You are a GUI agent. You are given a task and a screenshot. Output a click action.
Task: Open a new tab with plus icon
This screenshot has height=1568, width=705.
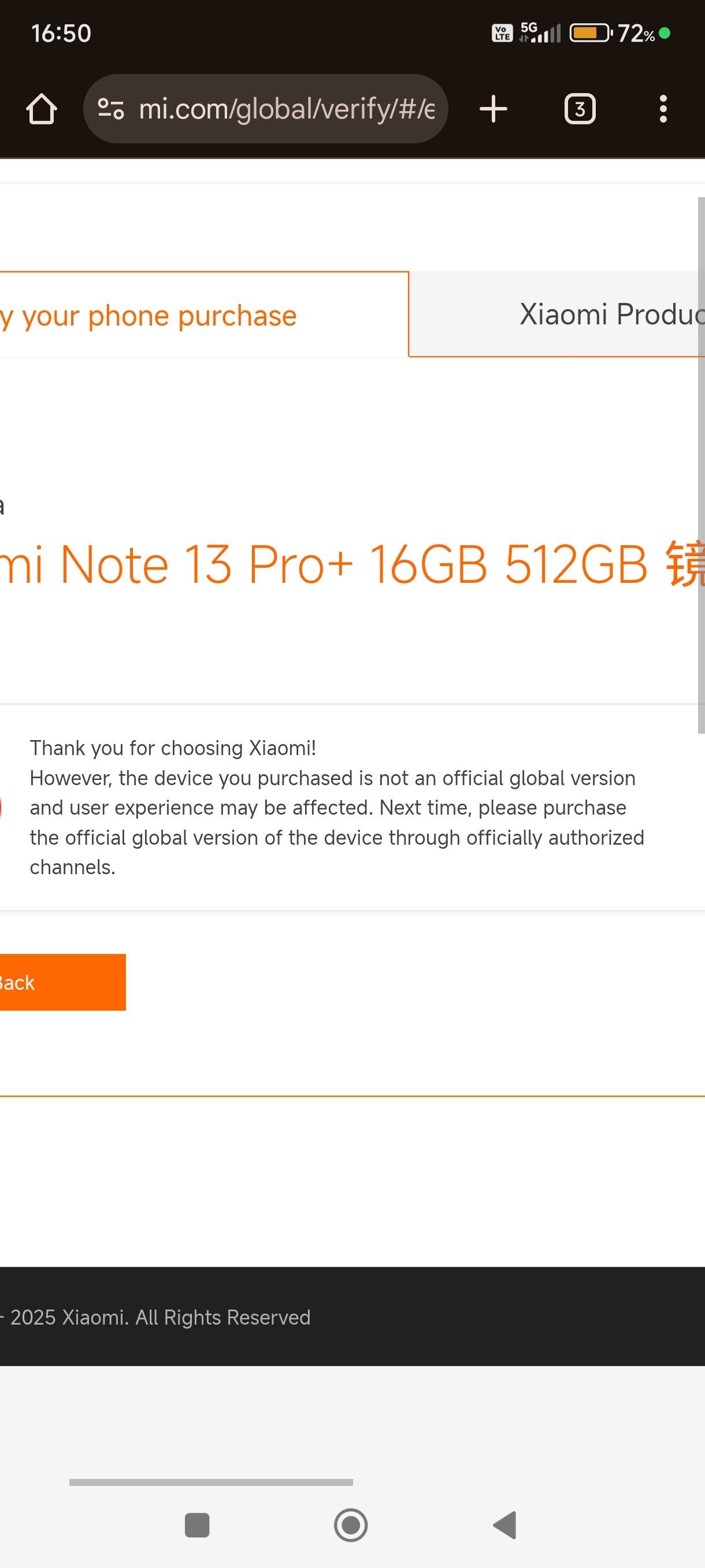tap(493, 109)
